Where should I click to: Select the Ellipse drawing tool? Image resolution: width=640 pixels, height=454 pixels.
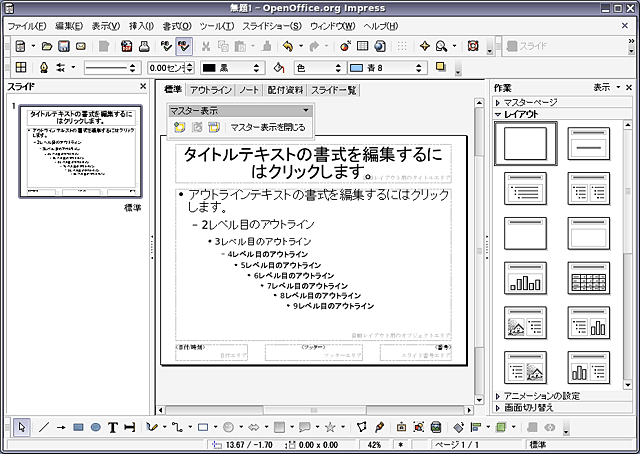[96, 427]
